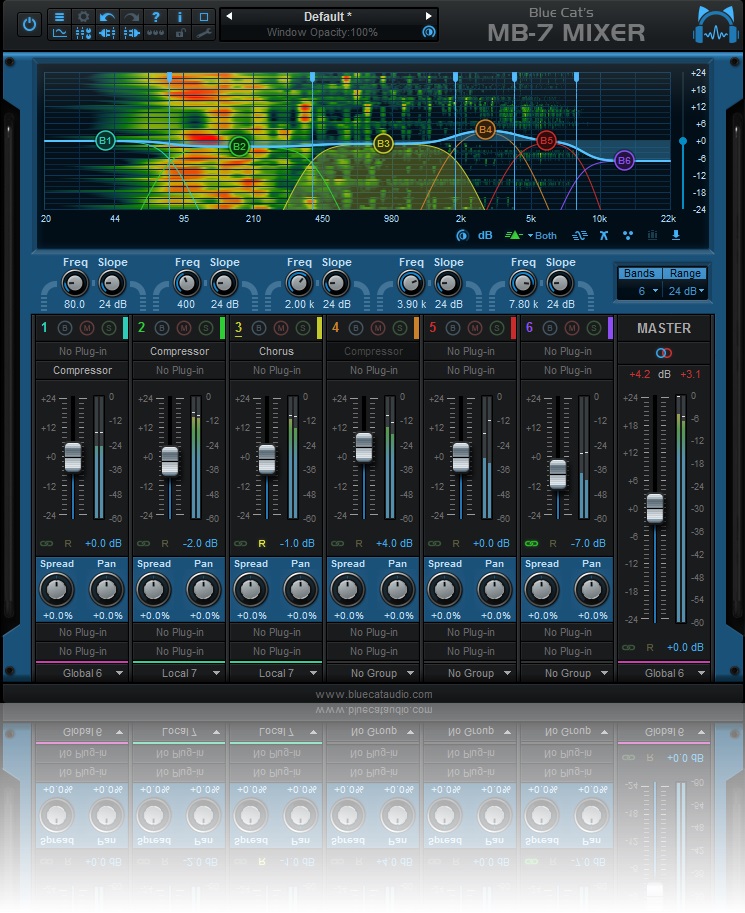Toggle the spectrum graph display icon

click(x=59, y=33)
